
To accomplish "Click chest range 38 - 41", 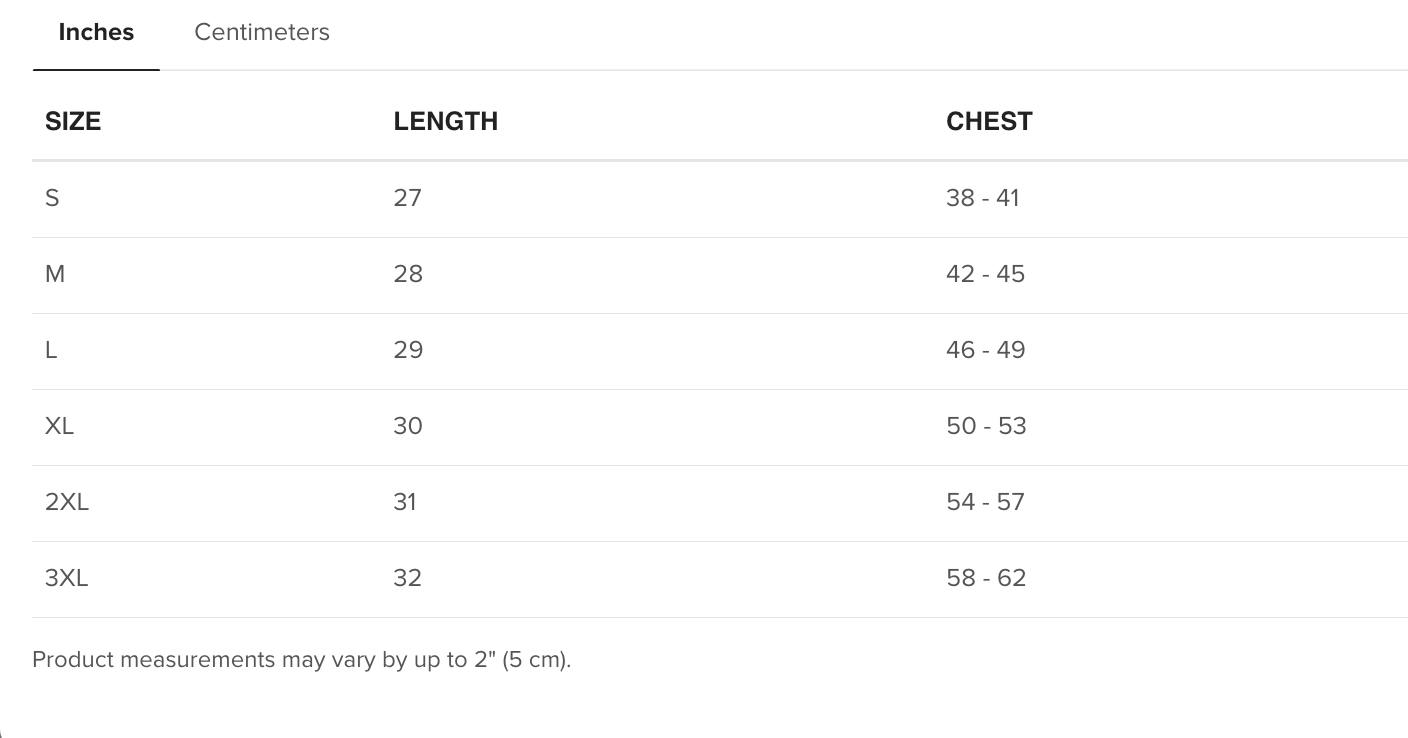I will click(x=982, y=198).
